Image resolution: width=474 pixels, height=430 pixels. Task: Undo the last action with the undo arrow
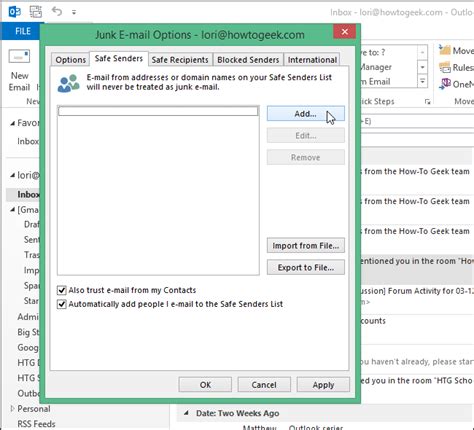coord(57,11)
